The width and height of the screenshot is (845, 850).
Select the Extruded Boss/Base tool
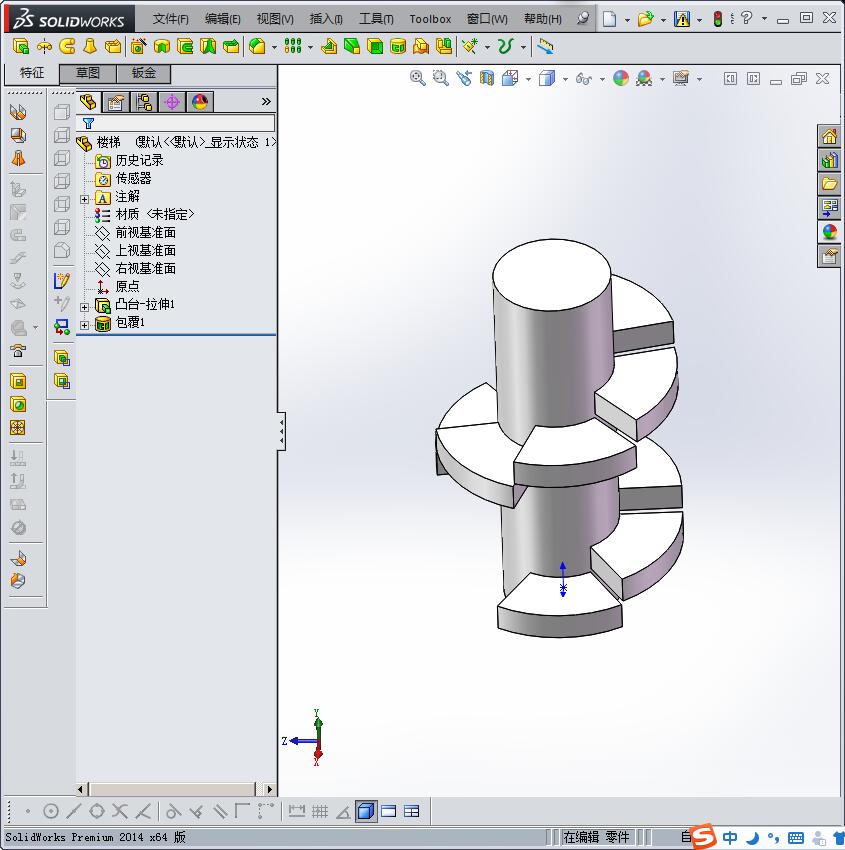(x=21, y=47)
